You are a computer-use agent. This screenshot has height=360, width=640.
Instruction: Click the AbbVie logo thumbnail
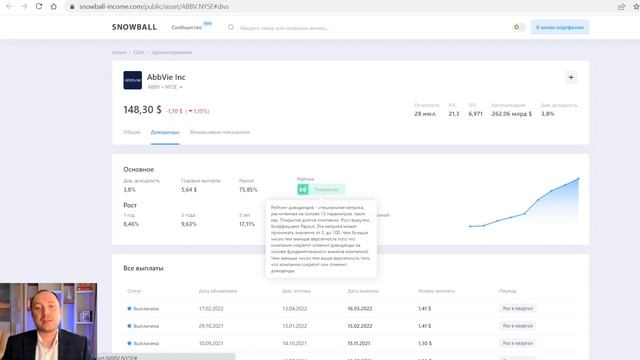pos(133,80)
